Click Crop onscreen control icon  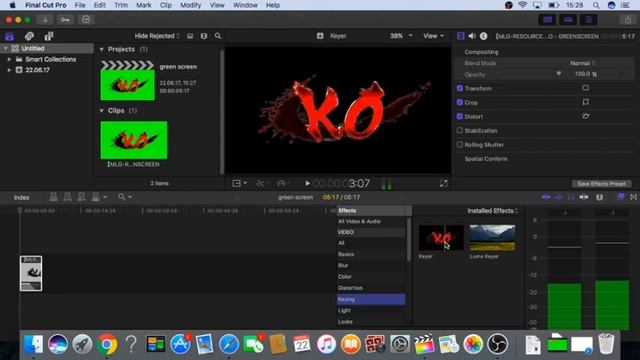(586, 102)
